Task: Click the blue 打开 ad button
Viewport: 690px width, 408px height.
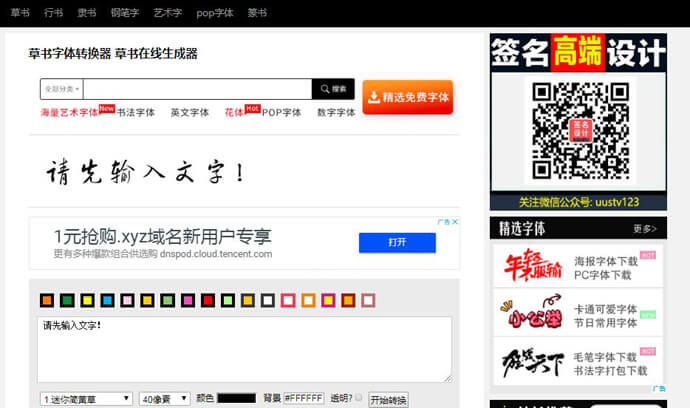Action: [397, 243]
